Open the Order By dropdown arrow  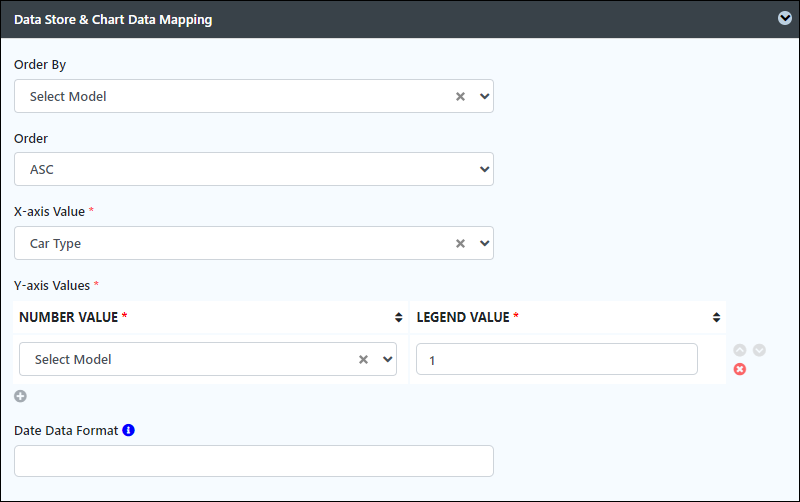tap(484, 96)
